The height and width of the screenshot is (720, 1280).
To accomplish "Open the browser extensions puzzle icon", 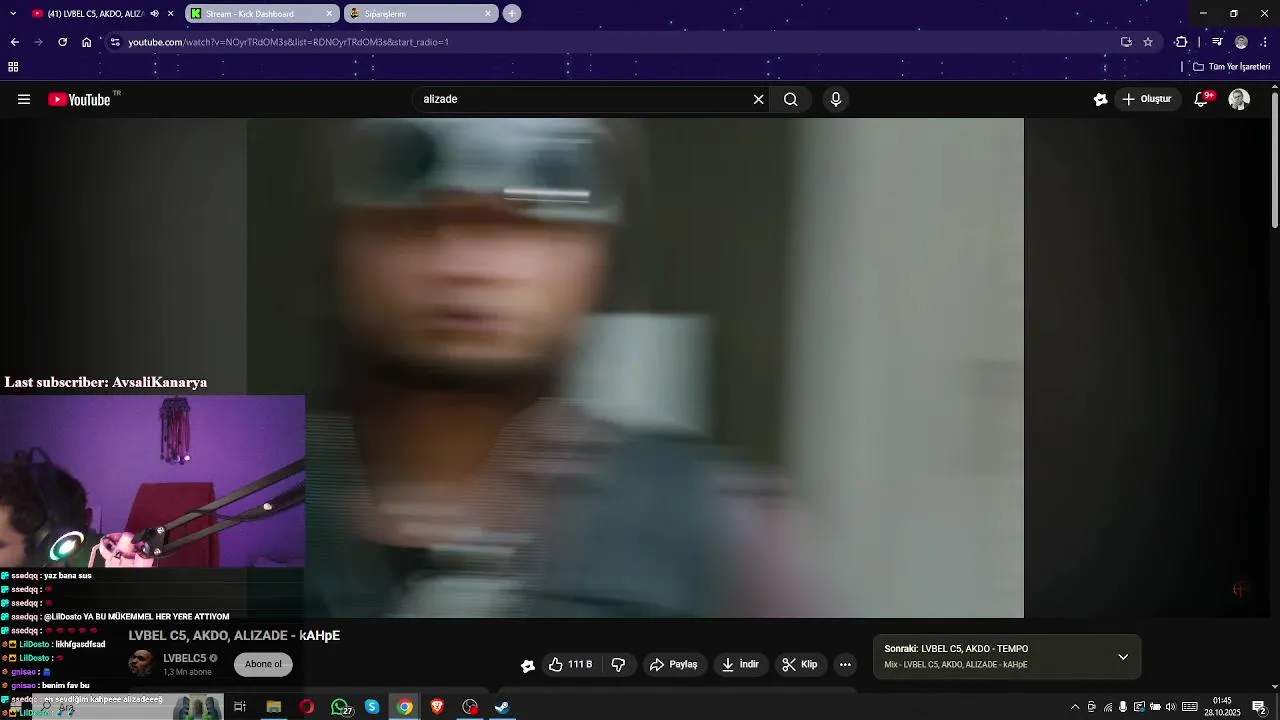I will (1181, 42).
